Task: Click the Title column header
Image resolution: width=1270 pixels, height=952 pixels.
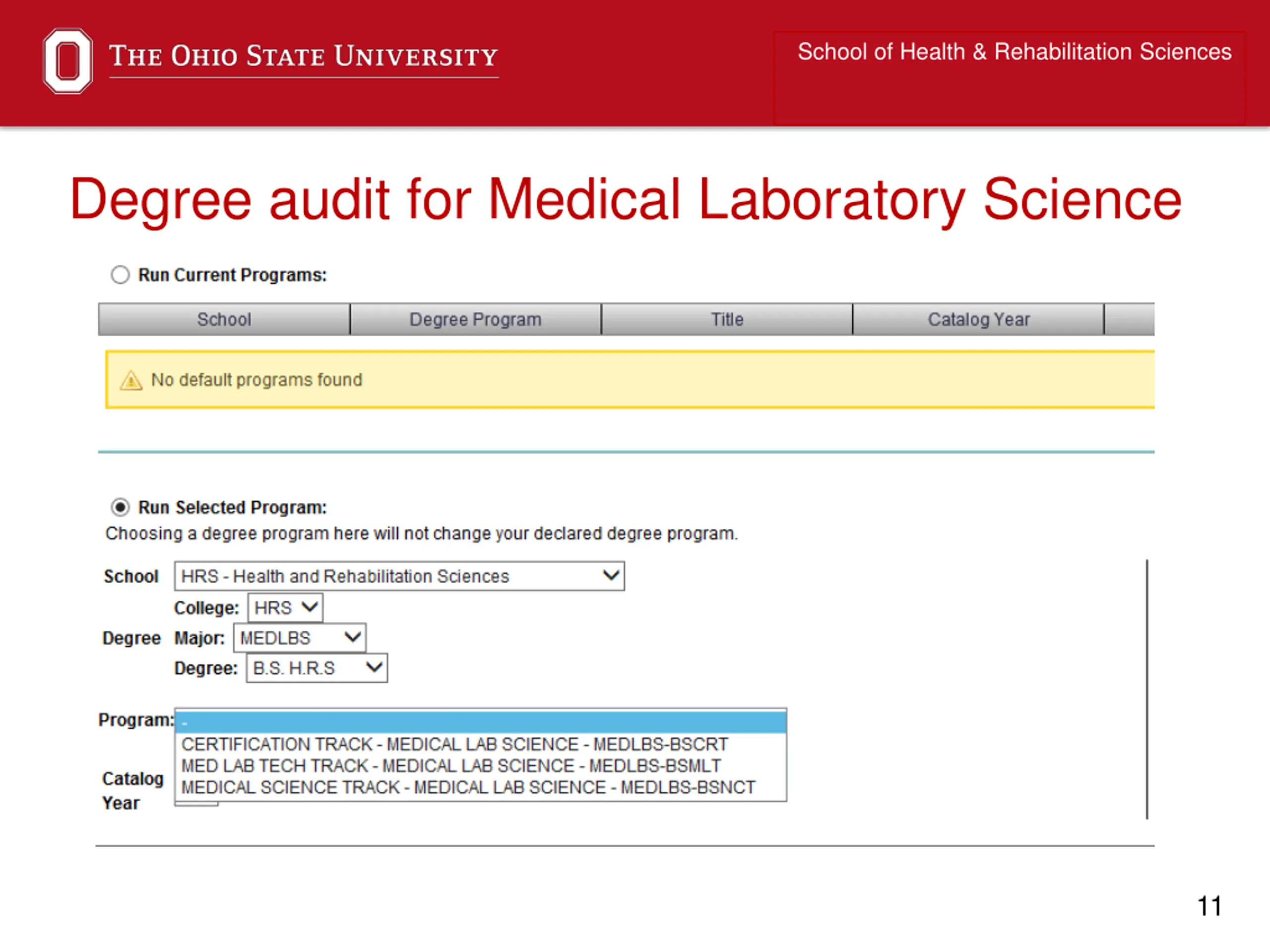Action: pyautogui.click(x=727, y=319)
